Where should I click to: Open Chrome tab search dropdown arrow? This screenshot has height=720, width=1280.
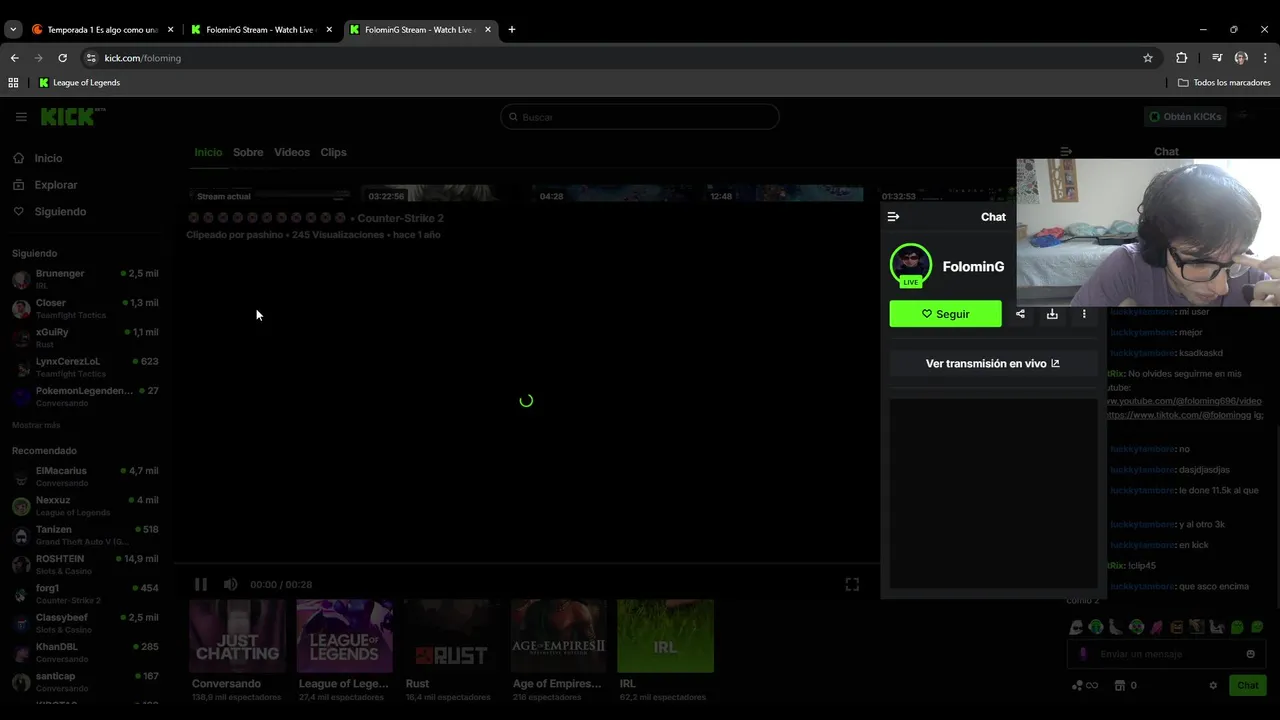[13, 30]
